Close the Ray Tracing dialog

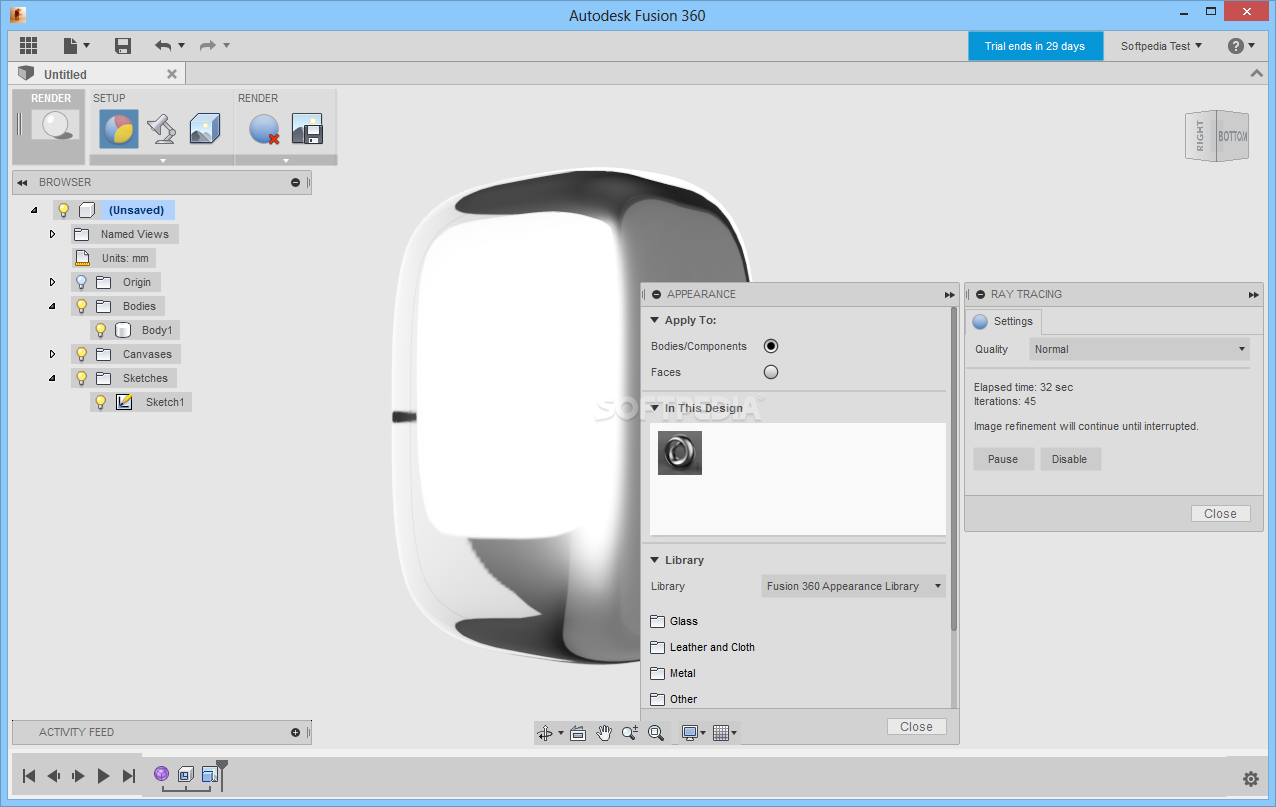click(x=1220, y=513)
